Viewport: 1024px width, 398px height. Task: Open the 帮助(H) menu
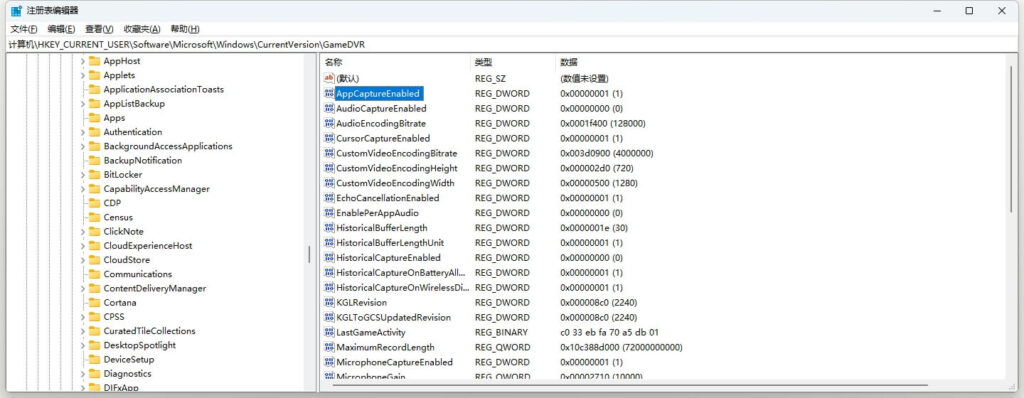coord(185,29)
